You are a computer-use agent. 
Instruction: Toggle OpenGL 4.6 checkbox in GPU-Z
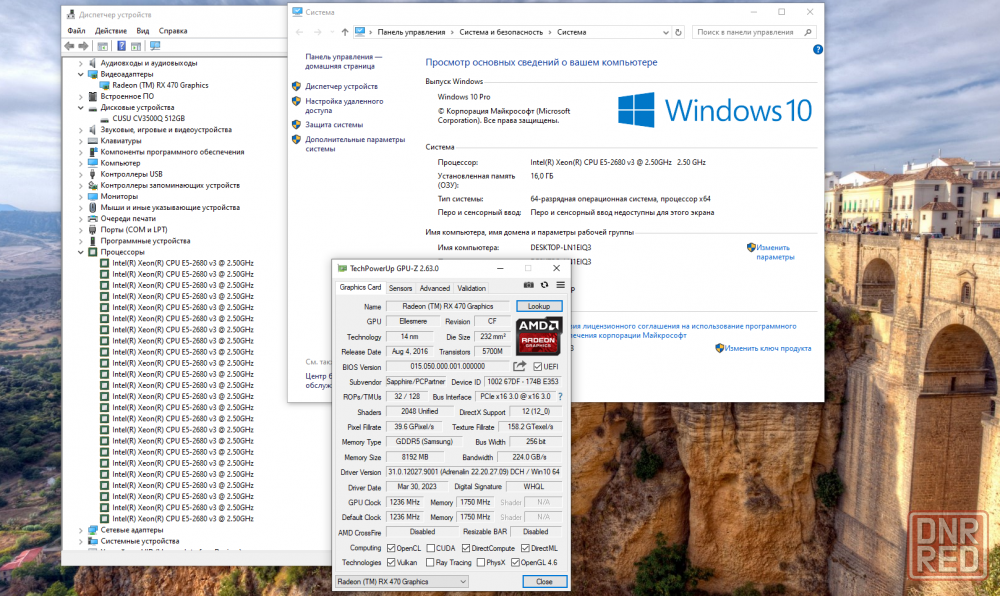pyautogui.click(x=515, y=562)
